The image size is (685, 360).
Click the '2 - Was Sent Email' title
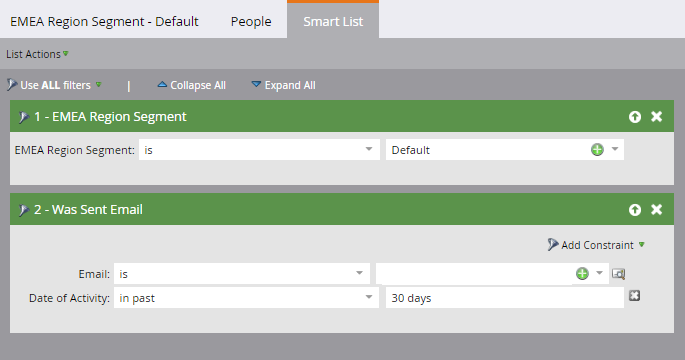point(88,210)
